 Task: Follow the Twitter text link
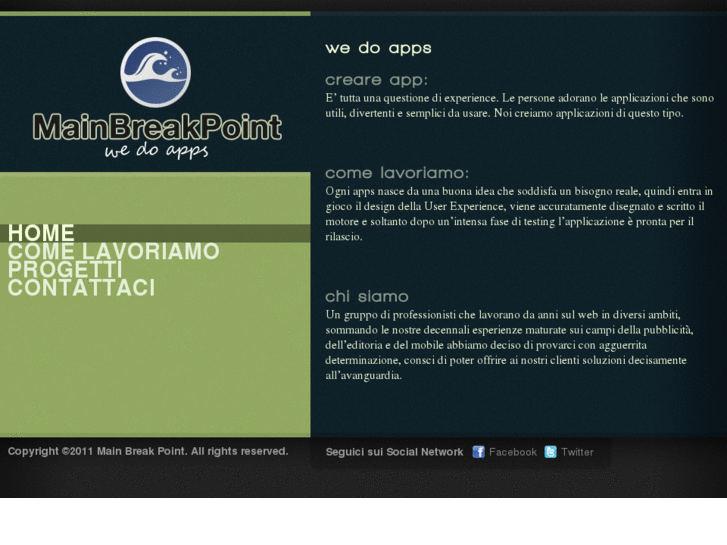click(x=577, y=452)
